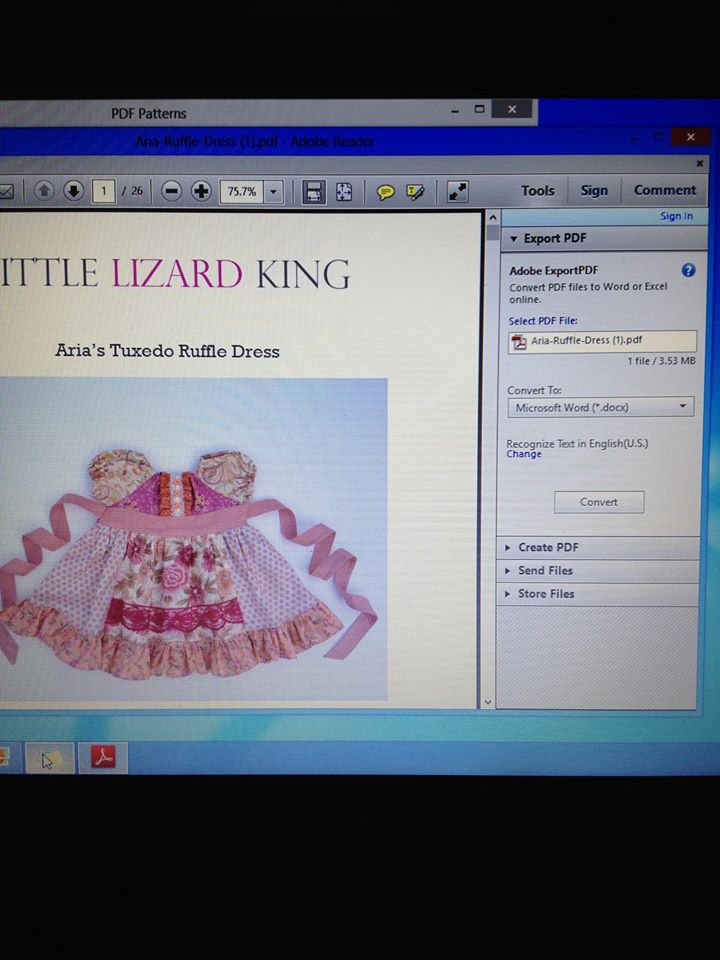Expand the Send Files section
The width and height of the screenshot is (720, 960).
click(x=598, y=571)
